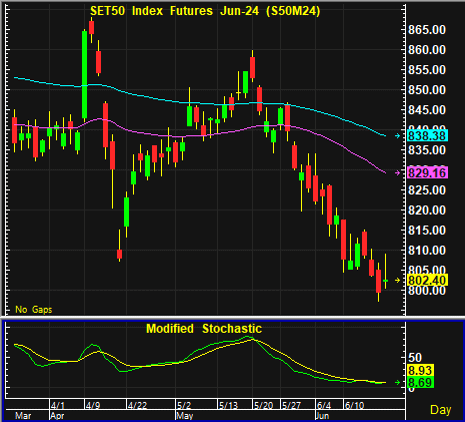The width and height of the screenshot is (465, 422).
Task: Click the 810.00 price axis label
Action: [x=427, y=250]
